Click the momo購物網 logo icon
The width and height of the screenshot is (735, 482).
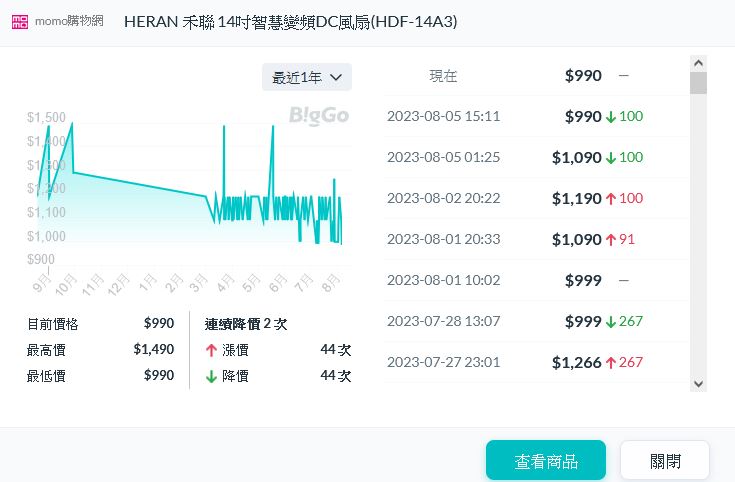pos(20,22)
